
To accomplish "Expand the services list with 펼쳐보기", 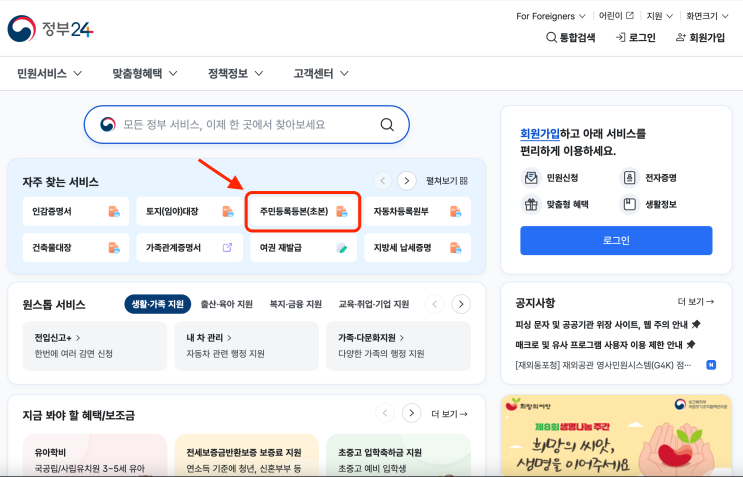I will click(447, 181).
